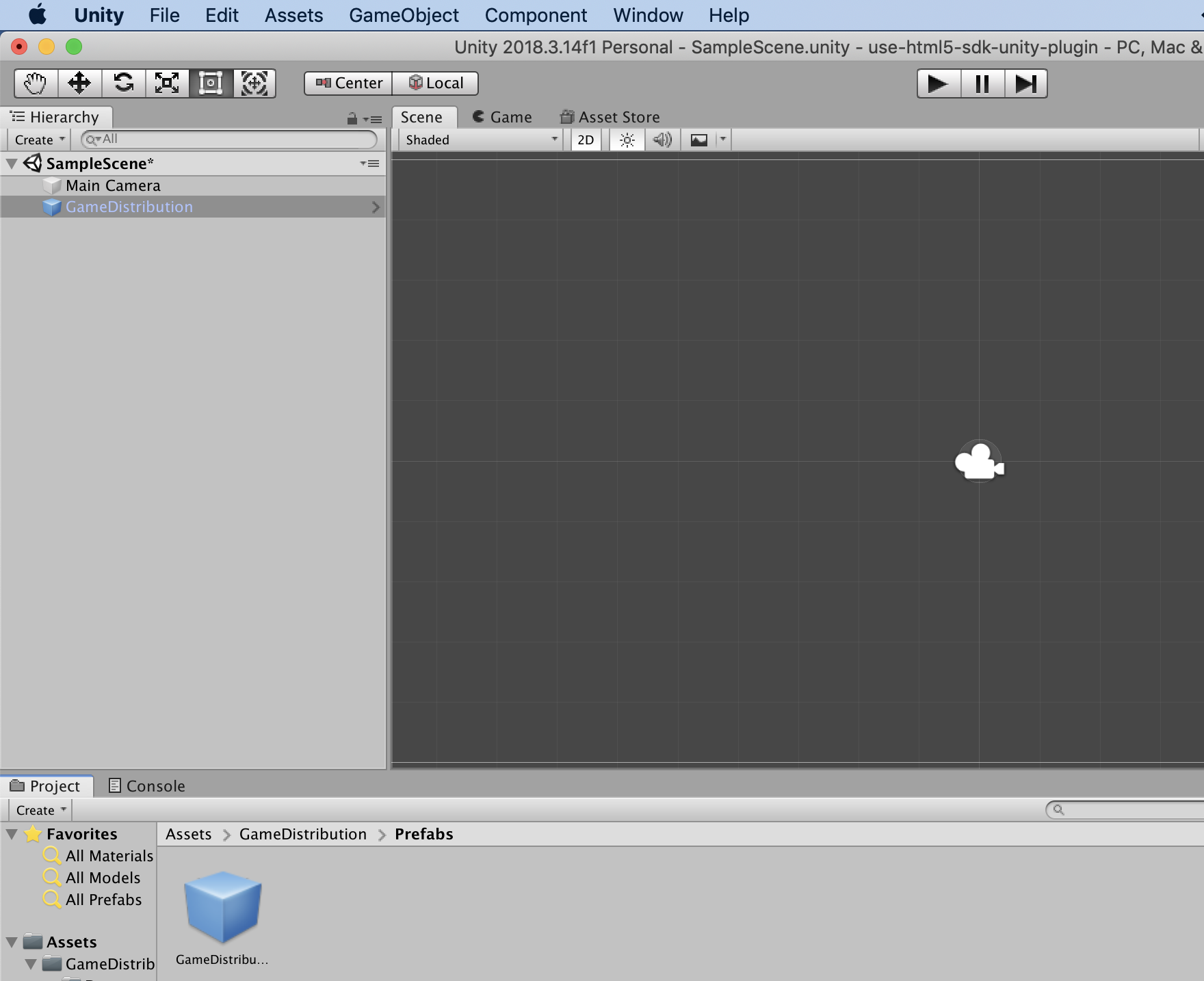Image resolution: width=1204 pixels, height=981 pixels.
Task: Open Shaded draw mode dropdown
Action: click(x=482, y=140)
